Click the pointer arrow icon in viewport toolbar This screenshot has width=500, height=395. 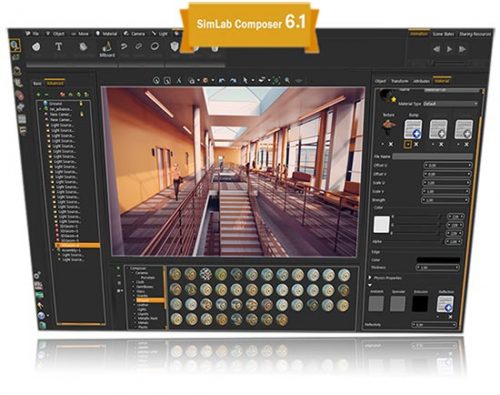point(245,80)
